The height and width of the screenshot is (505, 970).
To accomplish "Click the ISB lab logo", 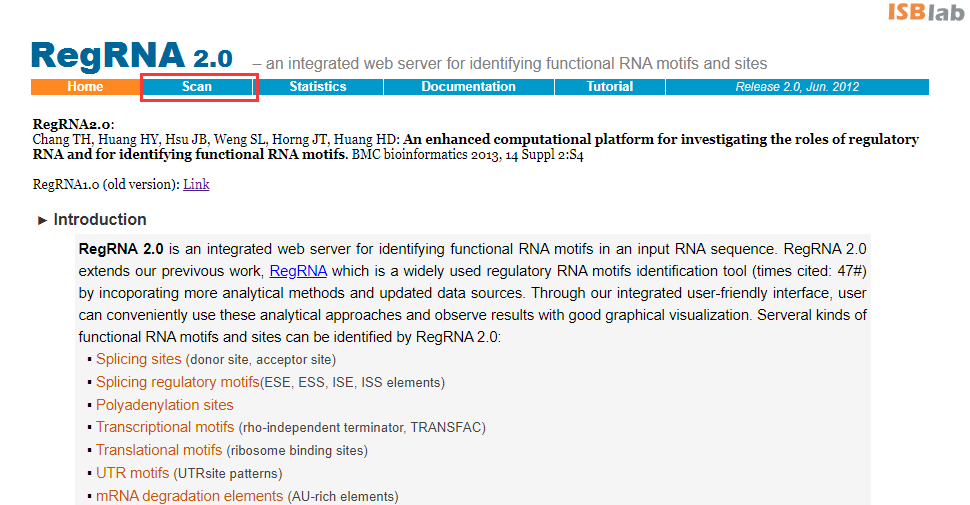I will click(x=925, y=13).
